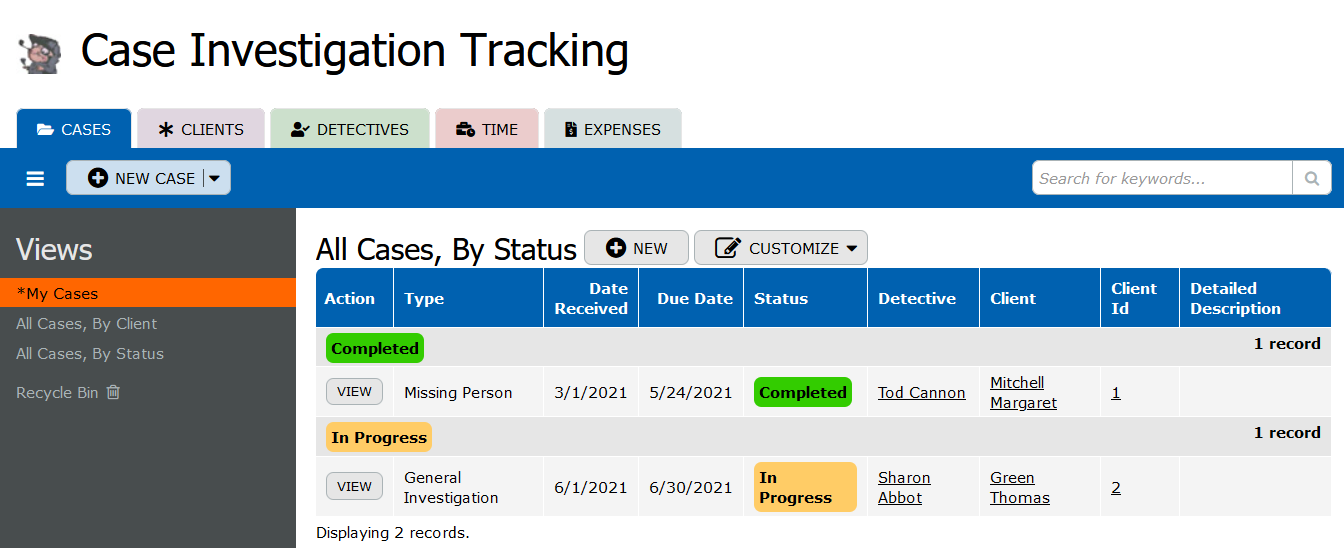Click the green Completed group label
Viewport: 1344px width, 548px height.
[375, 348]
